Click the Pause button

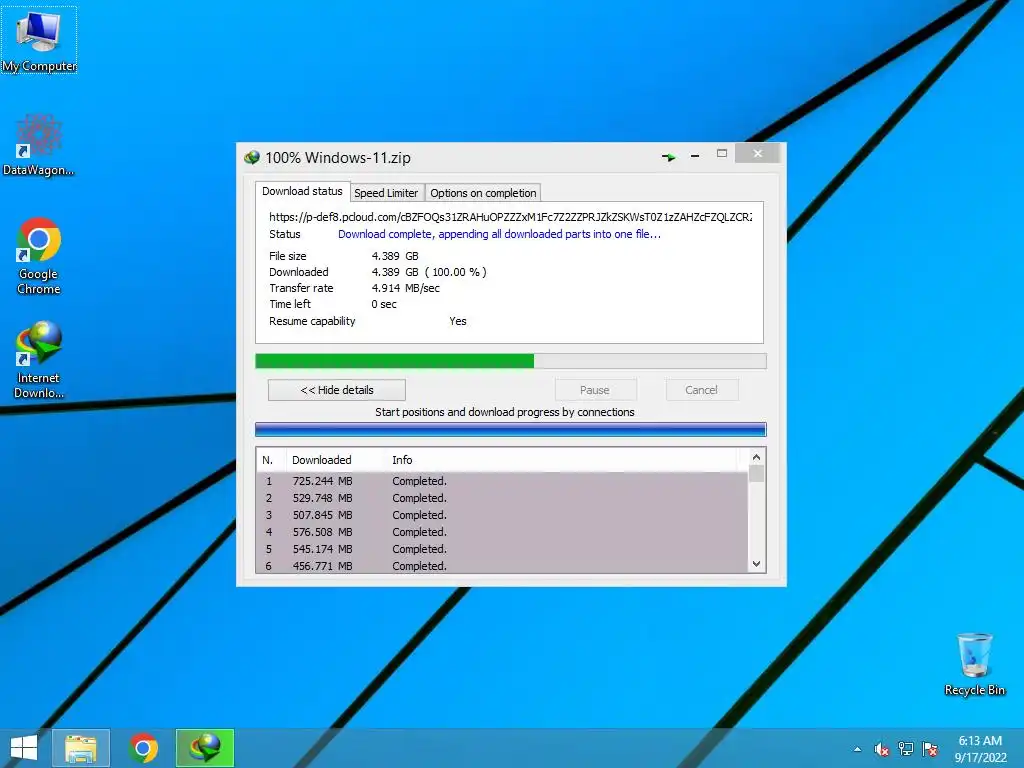tap(595, 390)
